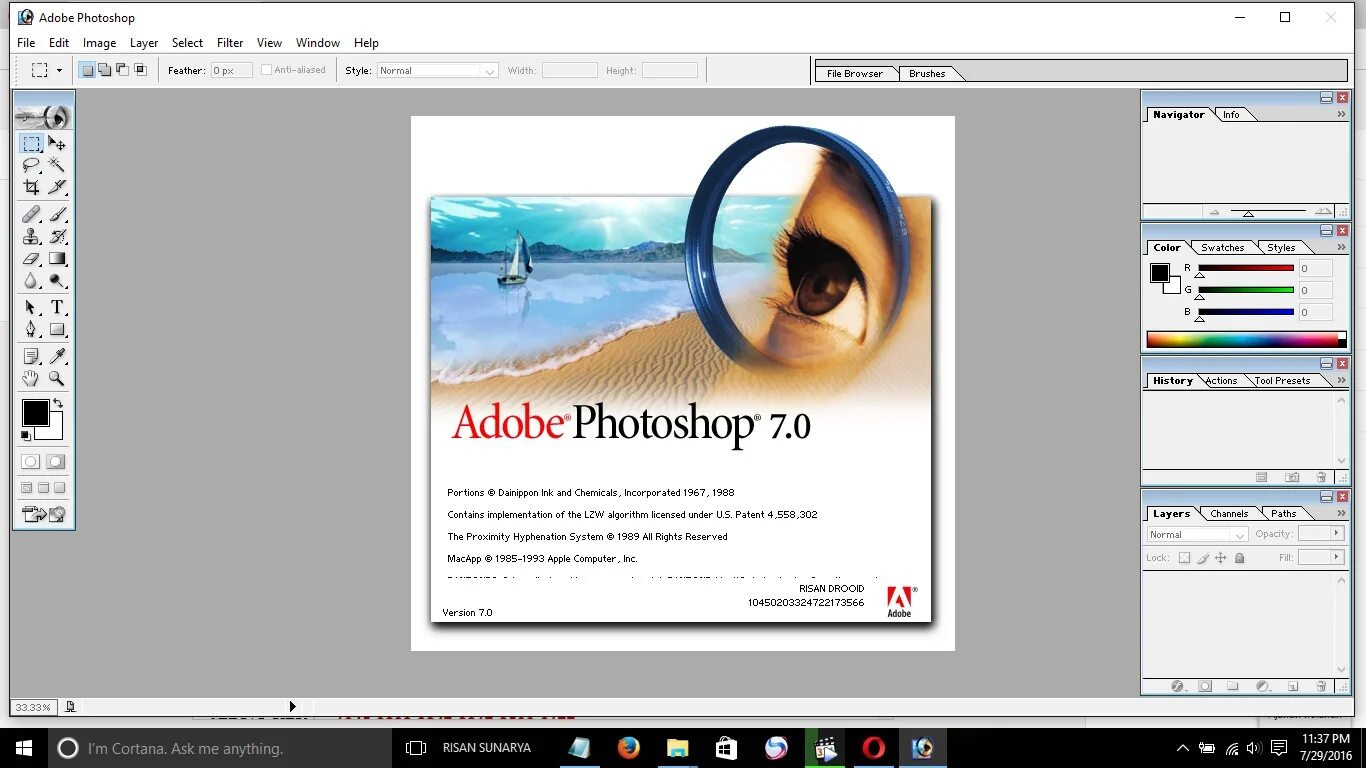Open Firefox from the taskbar
Viewport: 1366px width, 768px height.
(628, 748)
